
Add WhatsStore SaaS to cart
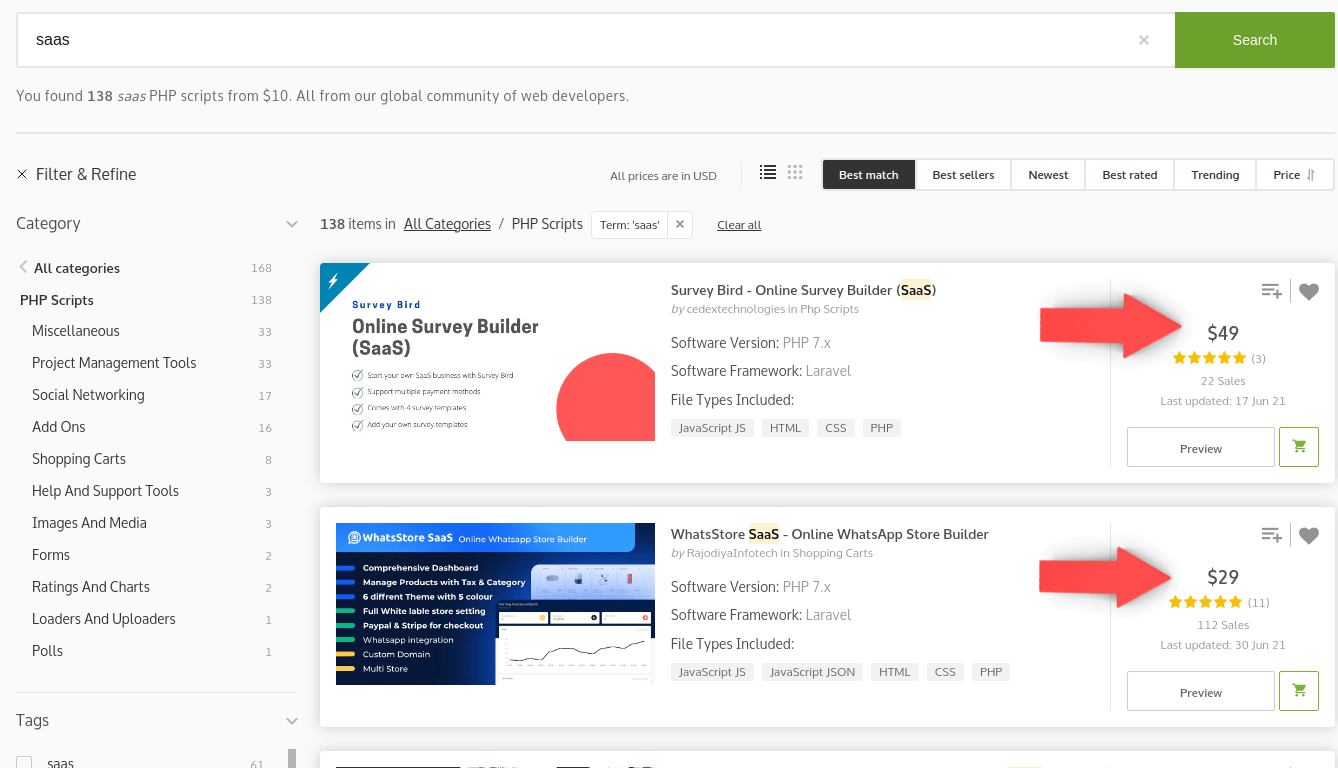click(1299, 691)
